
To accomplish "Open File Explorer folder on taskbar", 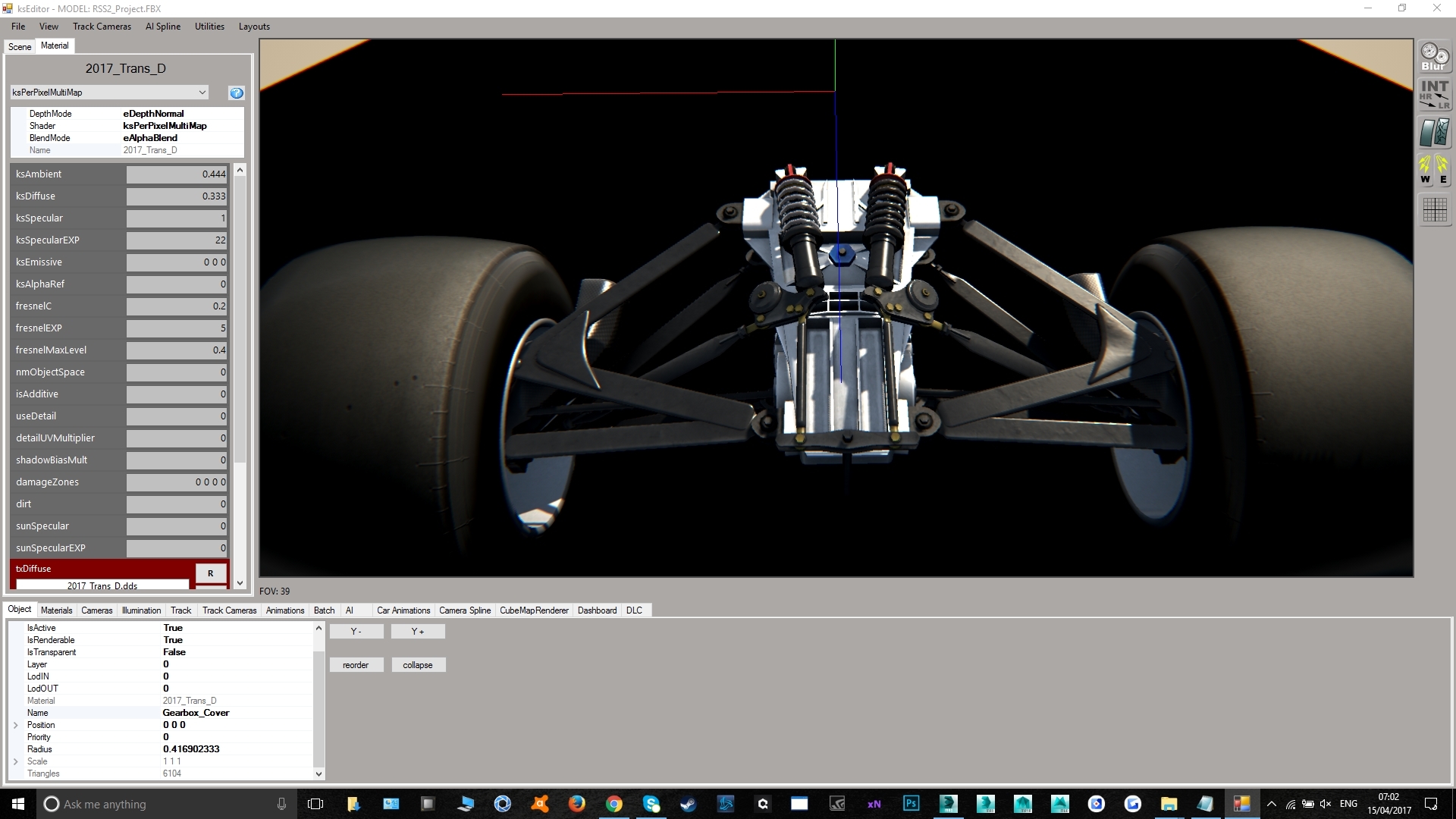I will [1169, 804].
